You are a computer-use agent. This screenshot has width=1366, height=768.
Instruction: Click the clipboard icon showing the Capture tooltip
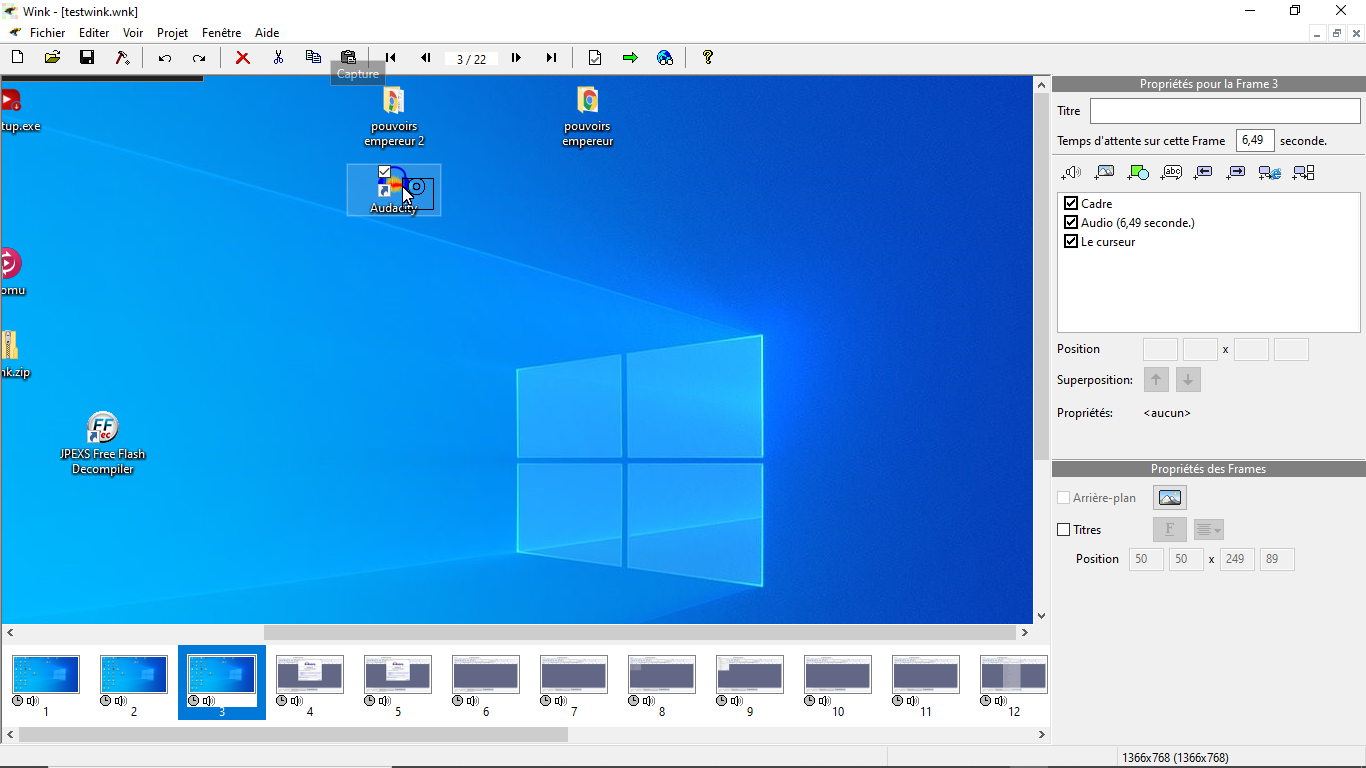click(x=348, y=57)
